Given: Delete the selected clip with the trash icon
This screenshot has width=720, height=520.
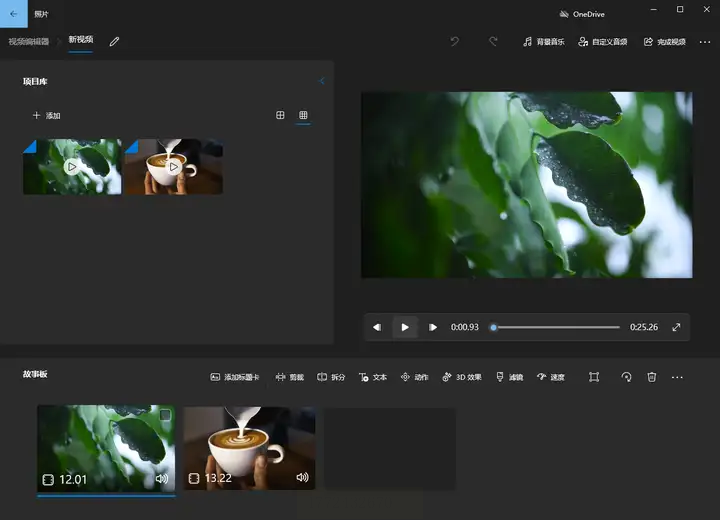Looking at the screenshot, I should pos(651,377).
